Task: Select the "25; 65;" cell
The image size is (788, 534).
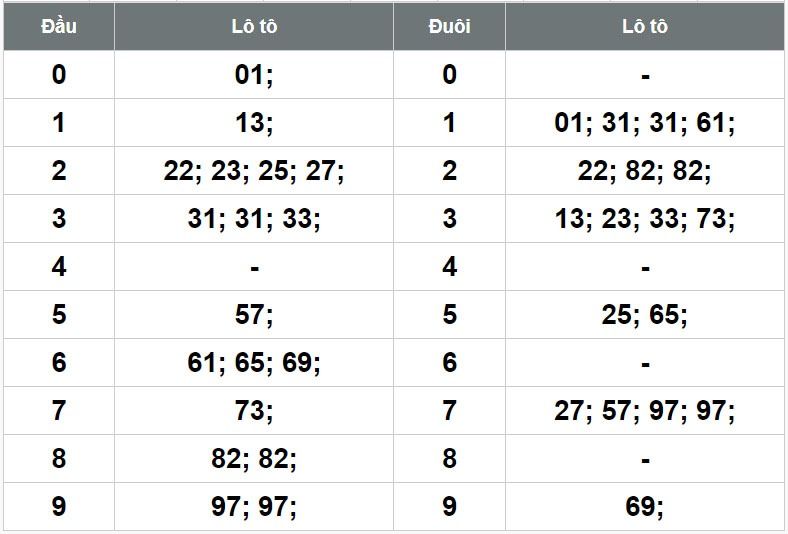Action: (645, 315)
